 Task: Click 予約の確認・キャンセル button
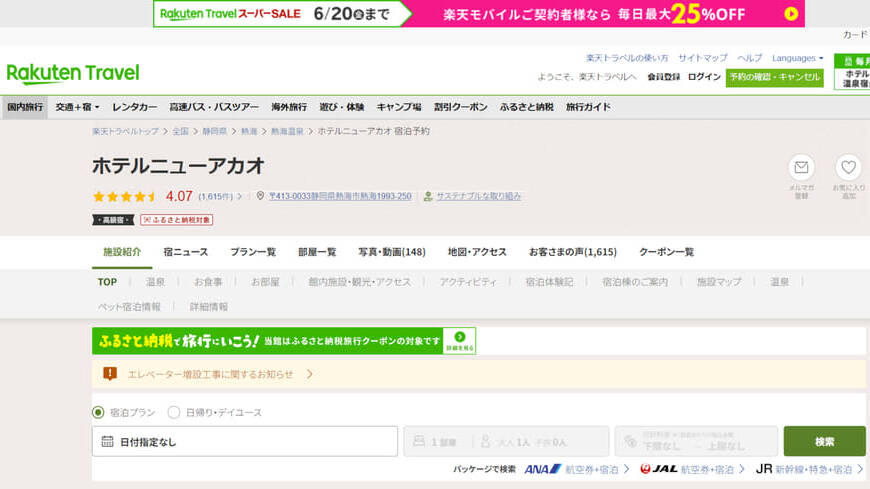(775, 77)
